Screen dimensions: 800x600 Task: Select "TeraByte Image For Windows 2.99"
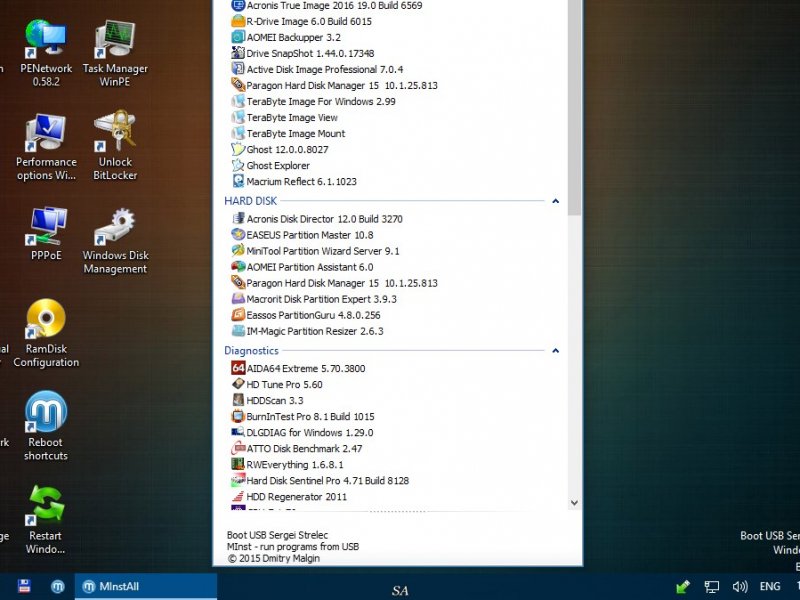(x=321, y=102)
